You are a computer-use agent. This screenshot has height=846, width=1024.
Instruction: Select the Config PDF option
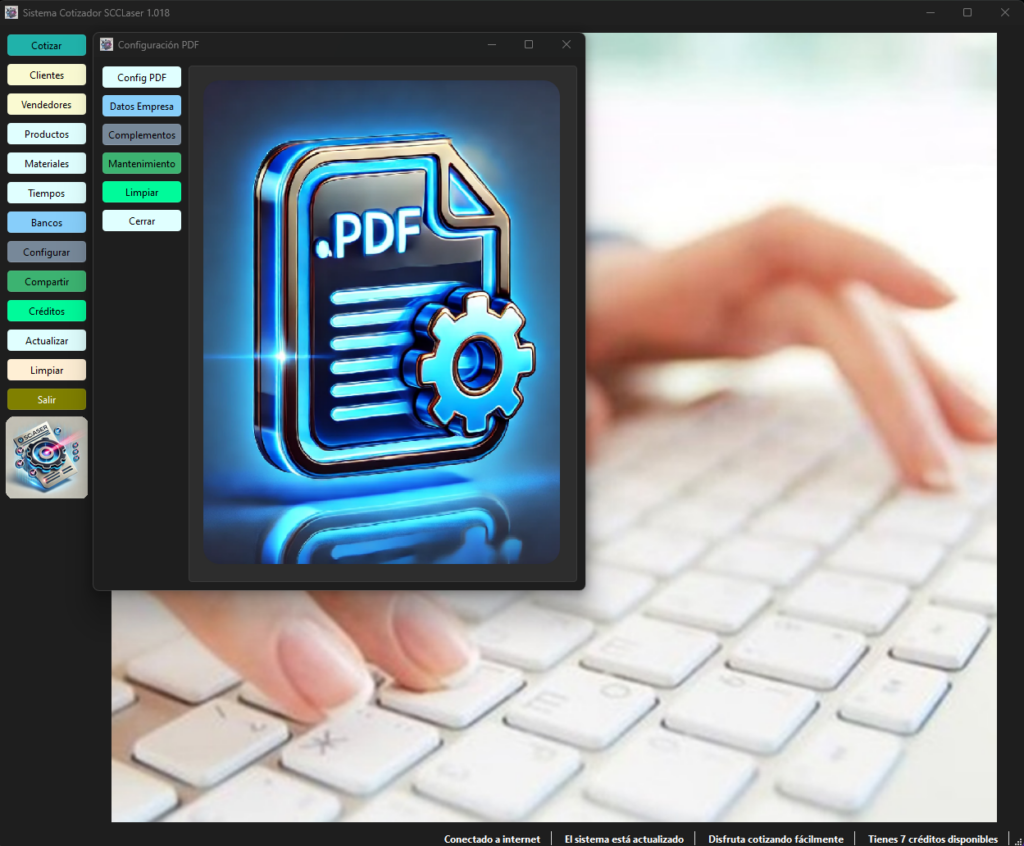[142, 77]
